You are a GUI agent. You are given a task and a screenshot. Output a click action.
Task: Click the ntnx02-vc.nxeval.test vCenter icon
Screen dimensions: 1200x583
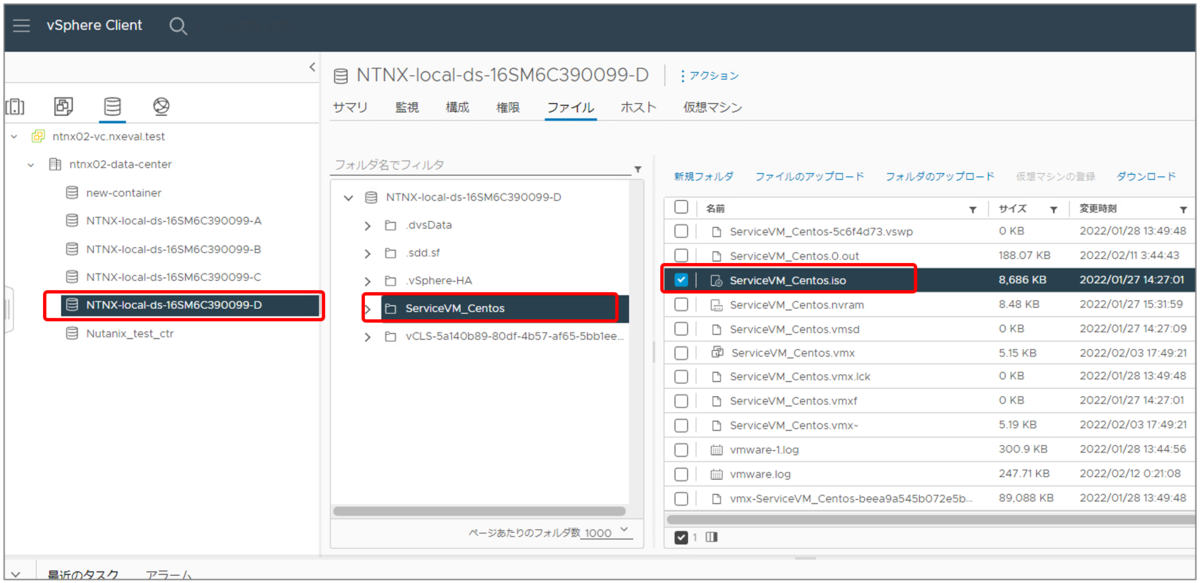pos(39,136)
